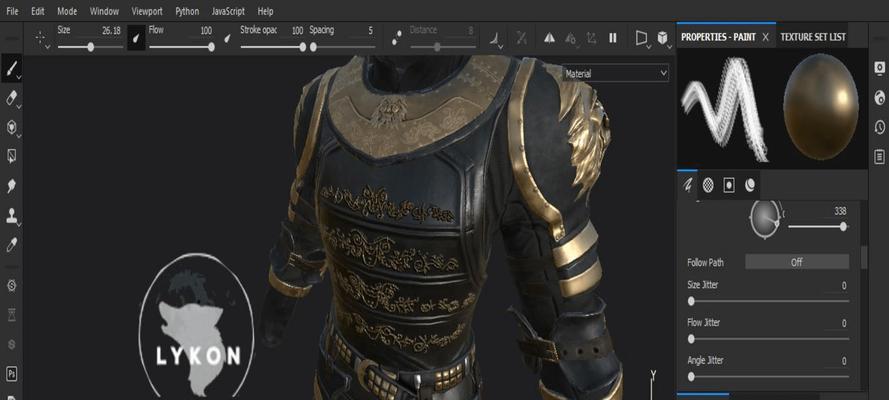
Task: Toggle the Symmetry icon in top toolbar
Action: point(549,38)
